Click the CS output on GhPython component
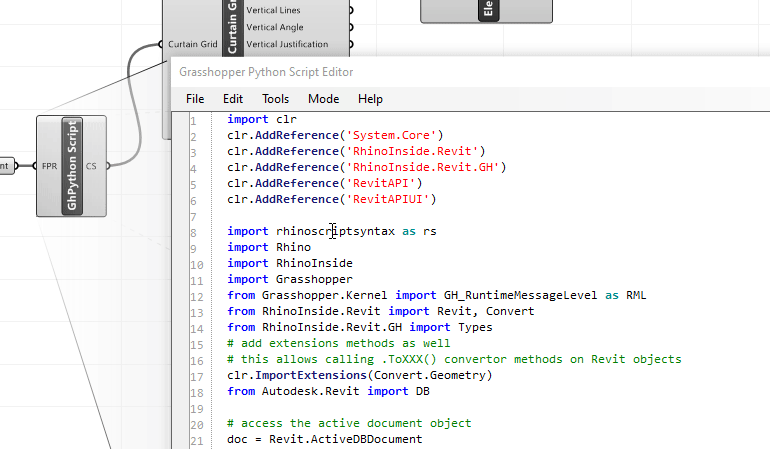 coord(92,166)
